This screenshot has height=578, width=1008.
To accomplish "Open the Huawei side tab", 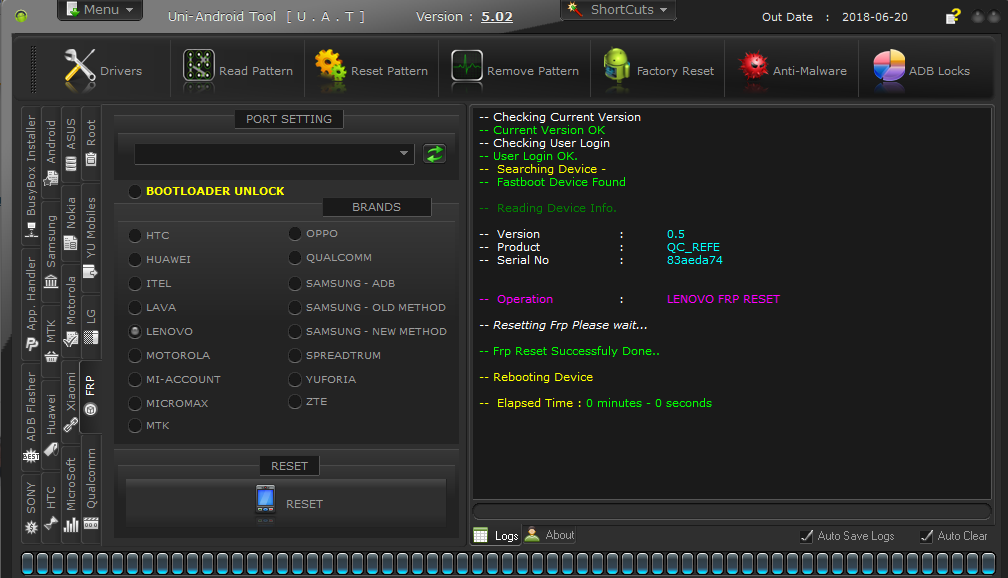I will tap(51, 424).
